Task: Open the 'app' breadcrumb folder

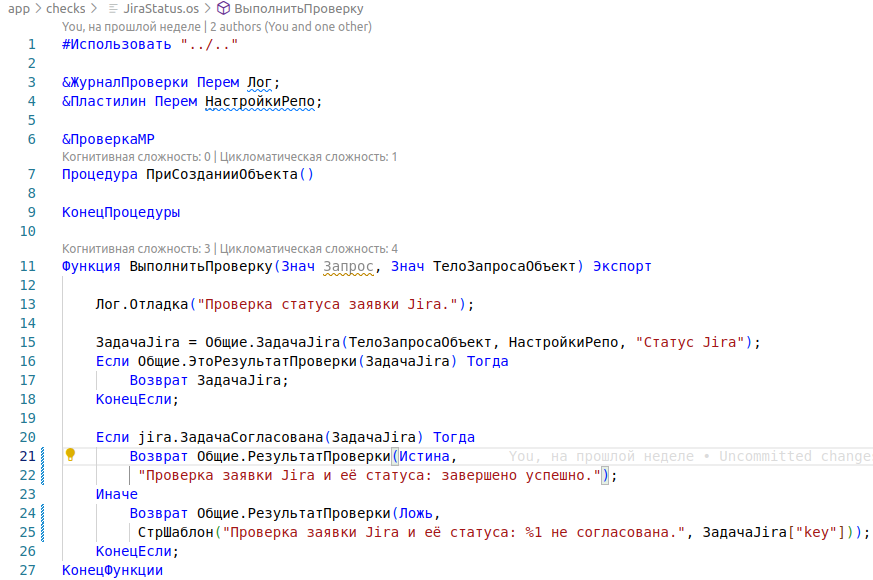Action: click(18, 8)
